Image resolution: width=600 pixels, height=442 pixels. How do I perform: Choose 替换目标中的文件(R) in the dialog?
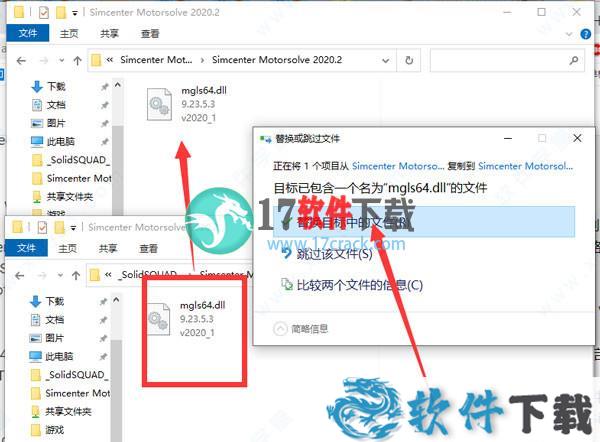click(424, 222)
